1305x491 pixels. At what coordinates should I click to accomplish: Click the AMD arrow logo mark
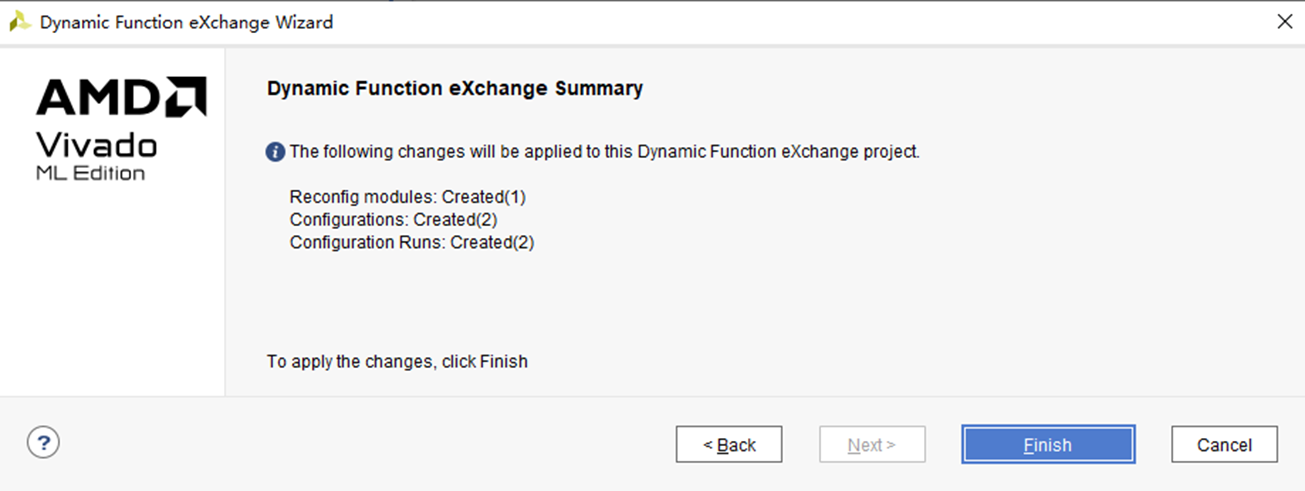pos(186,97)
